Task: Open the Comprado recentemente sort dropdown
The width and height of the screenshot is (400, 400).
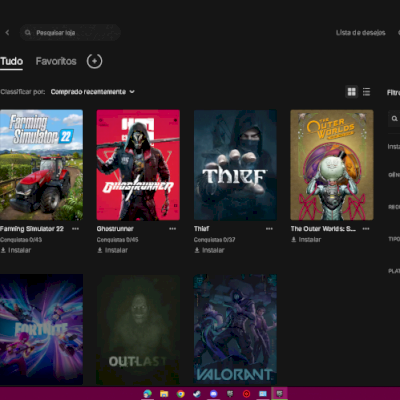Action: tap(93, 92)
